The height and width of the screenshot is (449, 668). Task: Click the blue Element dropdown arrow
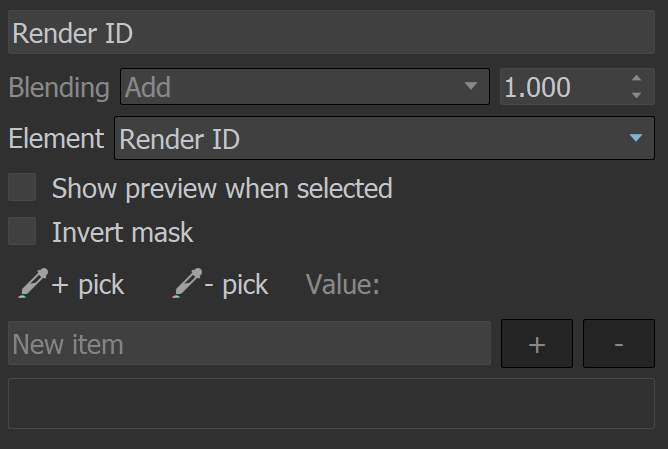point(636,138)
